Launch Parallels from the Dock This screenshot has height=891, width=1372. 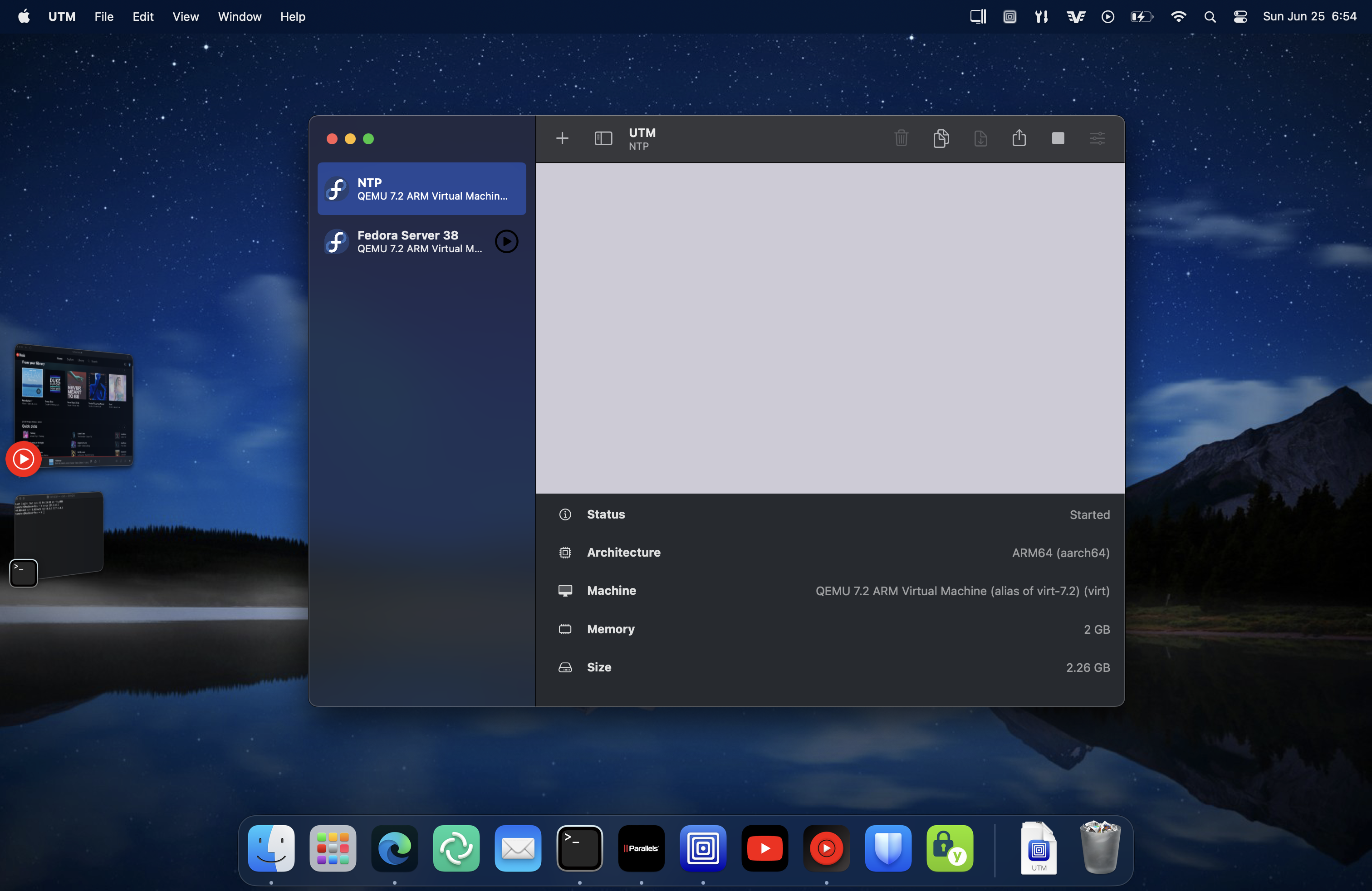coord(641,848)
